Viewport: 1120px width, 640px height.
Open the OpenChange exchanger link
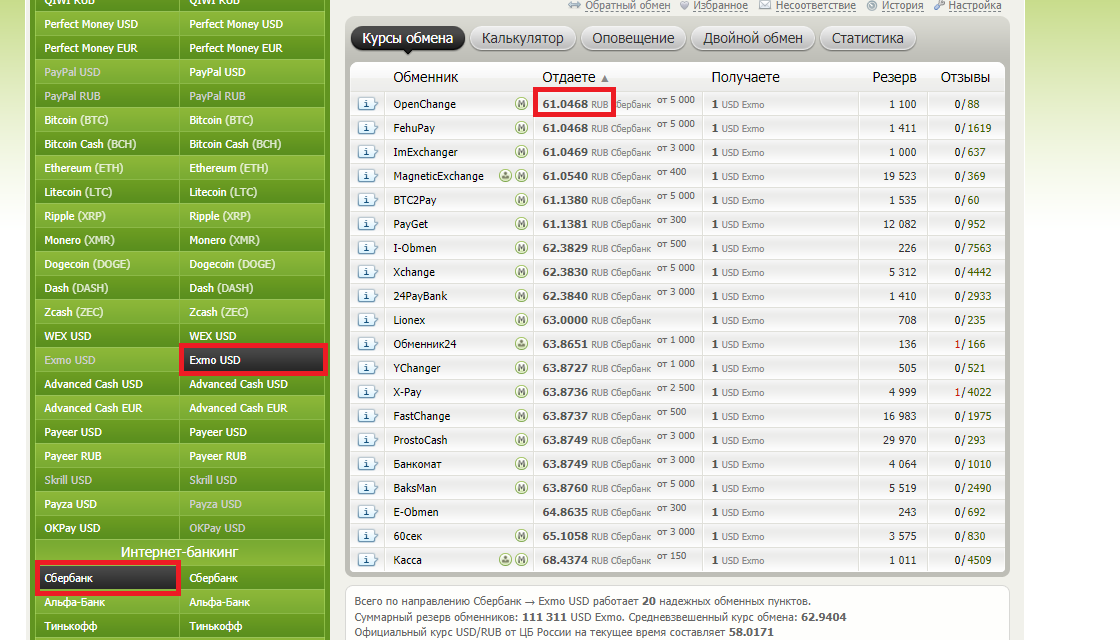[424, 104]
